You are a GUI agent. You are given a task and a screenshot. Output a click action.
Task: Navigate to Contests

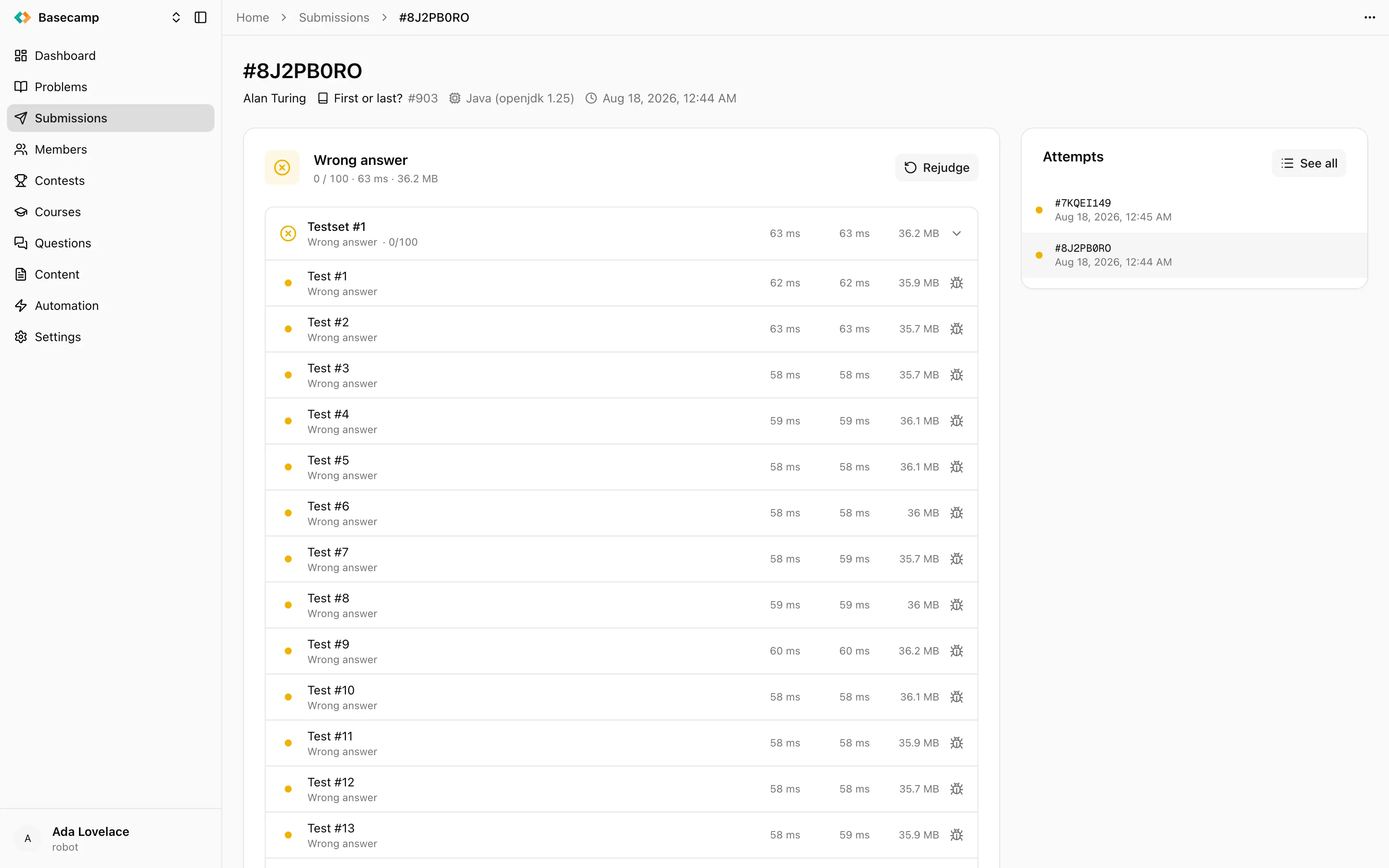tap(110, 181)
